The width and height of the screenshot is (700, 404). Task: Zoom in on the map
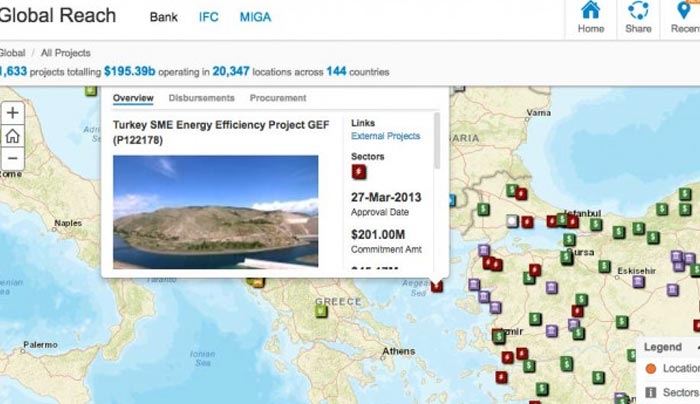(x=12, y=112)
